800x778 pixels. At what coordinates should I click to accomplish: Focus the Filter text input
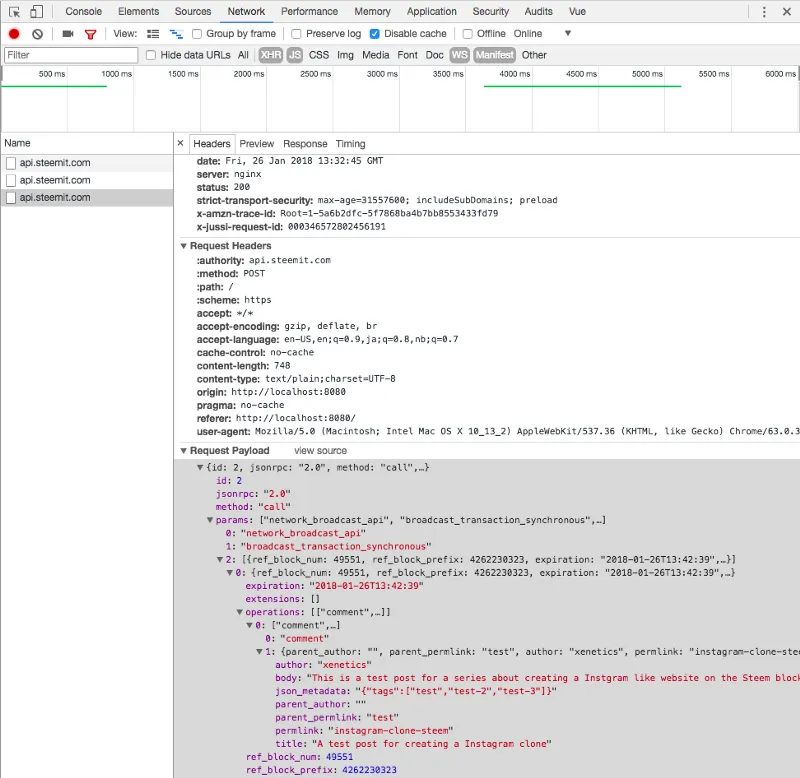(x=71, y=55)
